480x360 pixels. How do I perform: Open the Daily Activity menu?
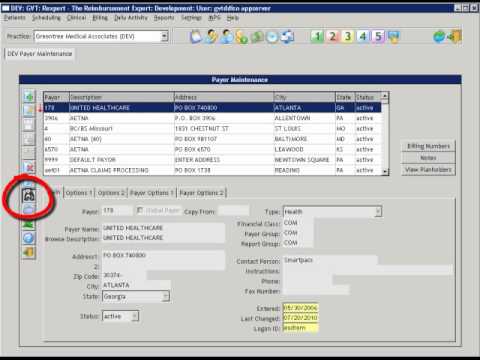pos(131,18)
